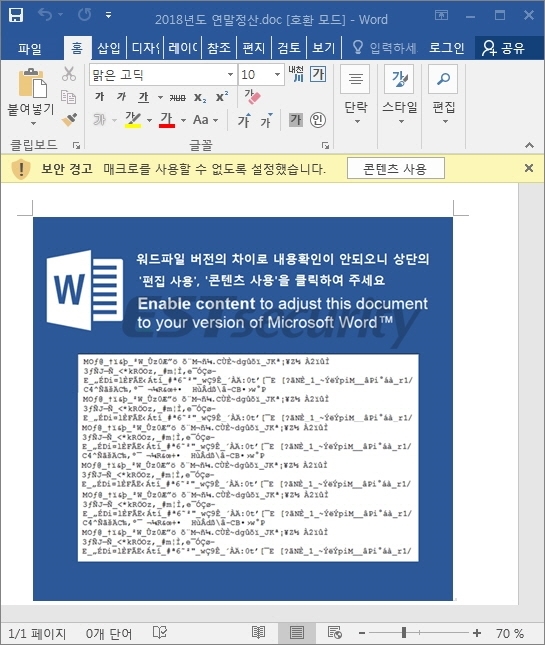Switch to the 검토 (Review) tab
Image resolution: width=545 pixels, height=645 pixels.
click(289, 48)
